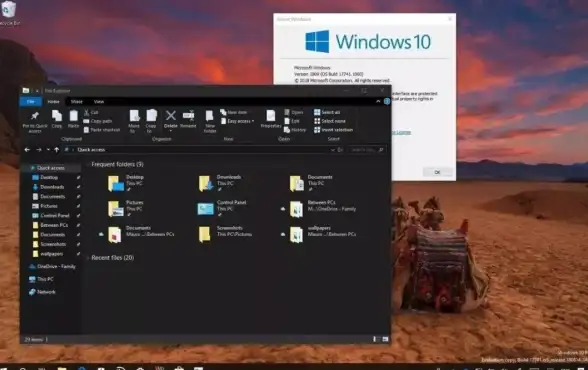Click Paste shortcut in the ribbon

click(x=102, y=130)
